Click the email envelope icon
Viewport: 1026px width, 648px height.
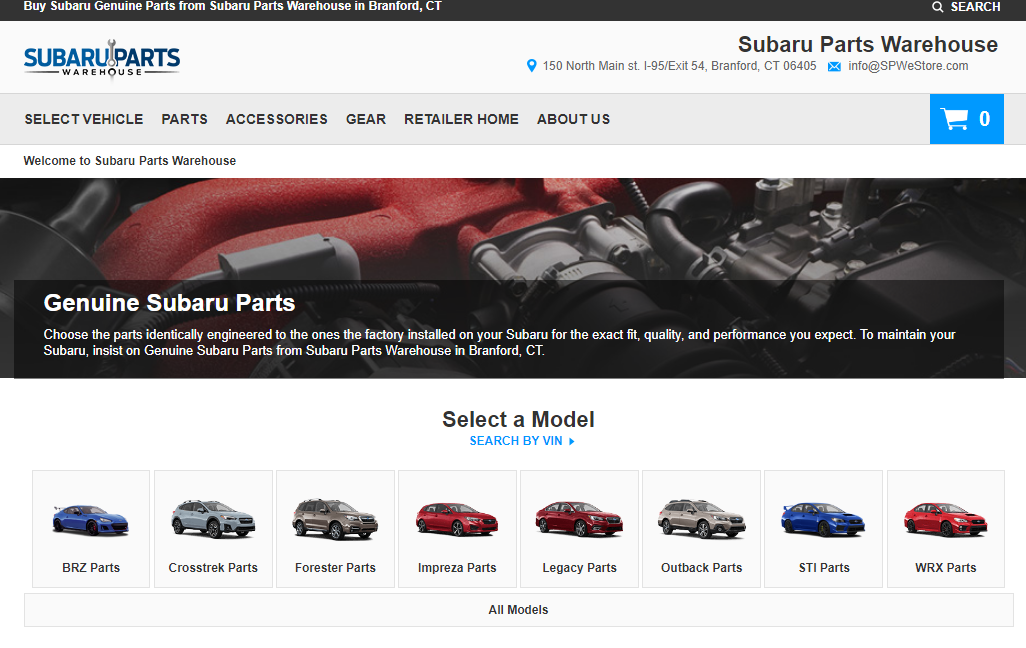pos(834,66)
